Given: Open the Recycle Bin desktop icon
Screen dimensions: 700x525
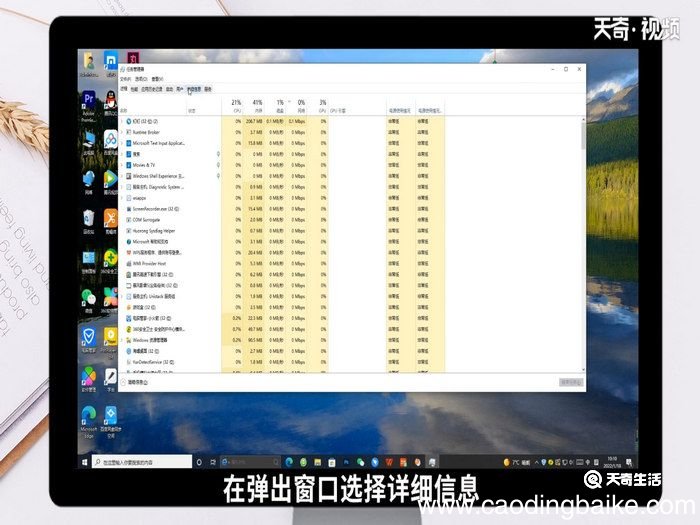Looking at the screenshot, I should (x=88, y=221).
